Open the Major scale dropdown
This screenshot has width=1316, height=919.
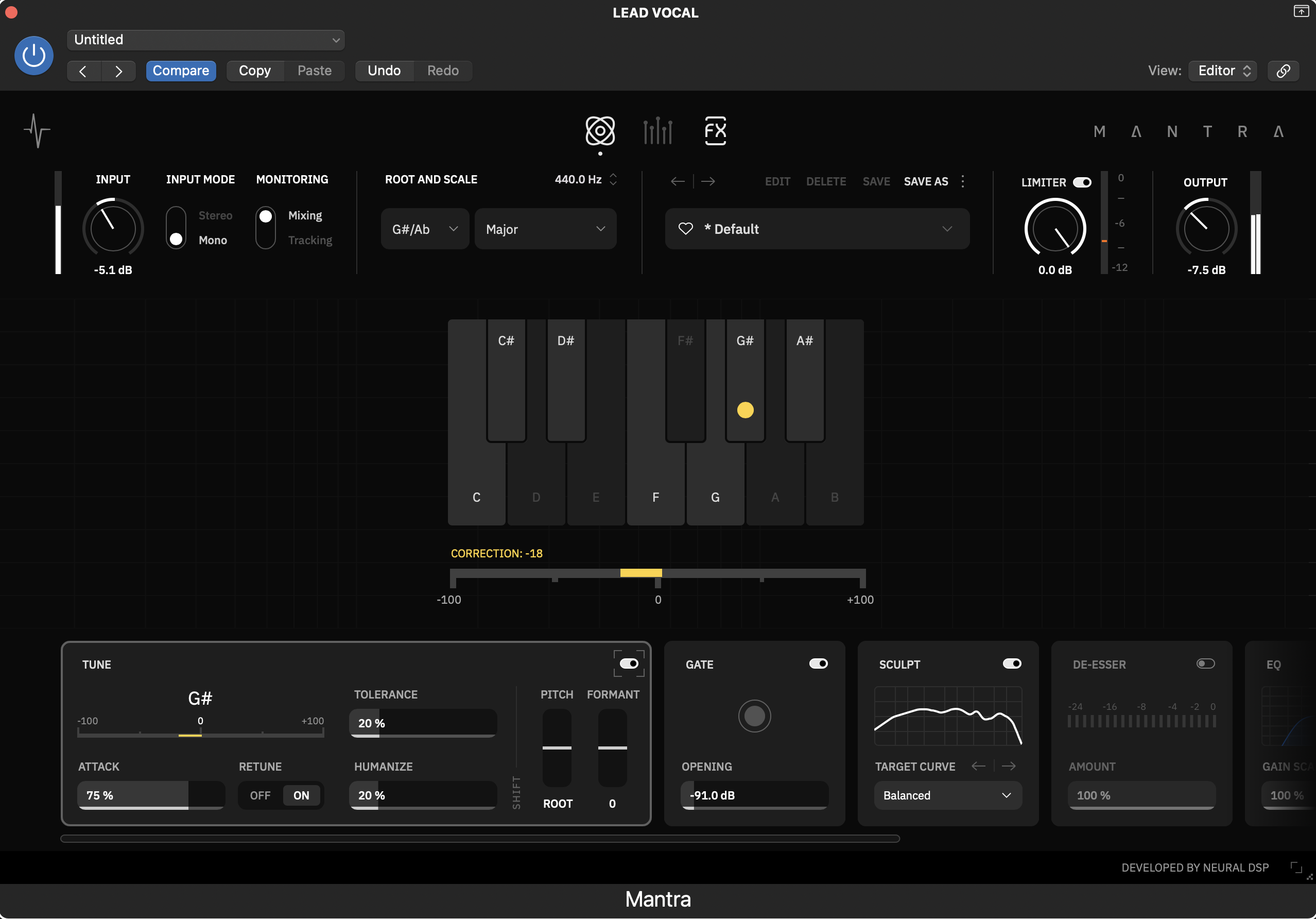point(545,229)
